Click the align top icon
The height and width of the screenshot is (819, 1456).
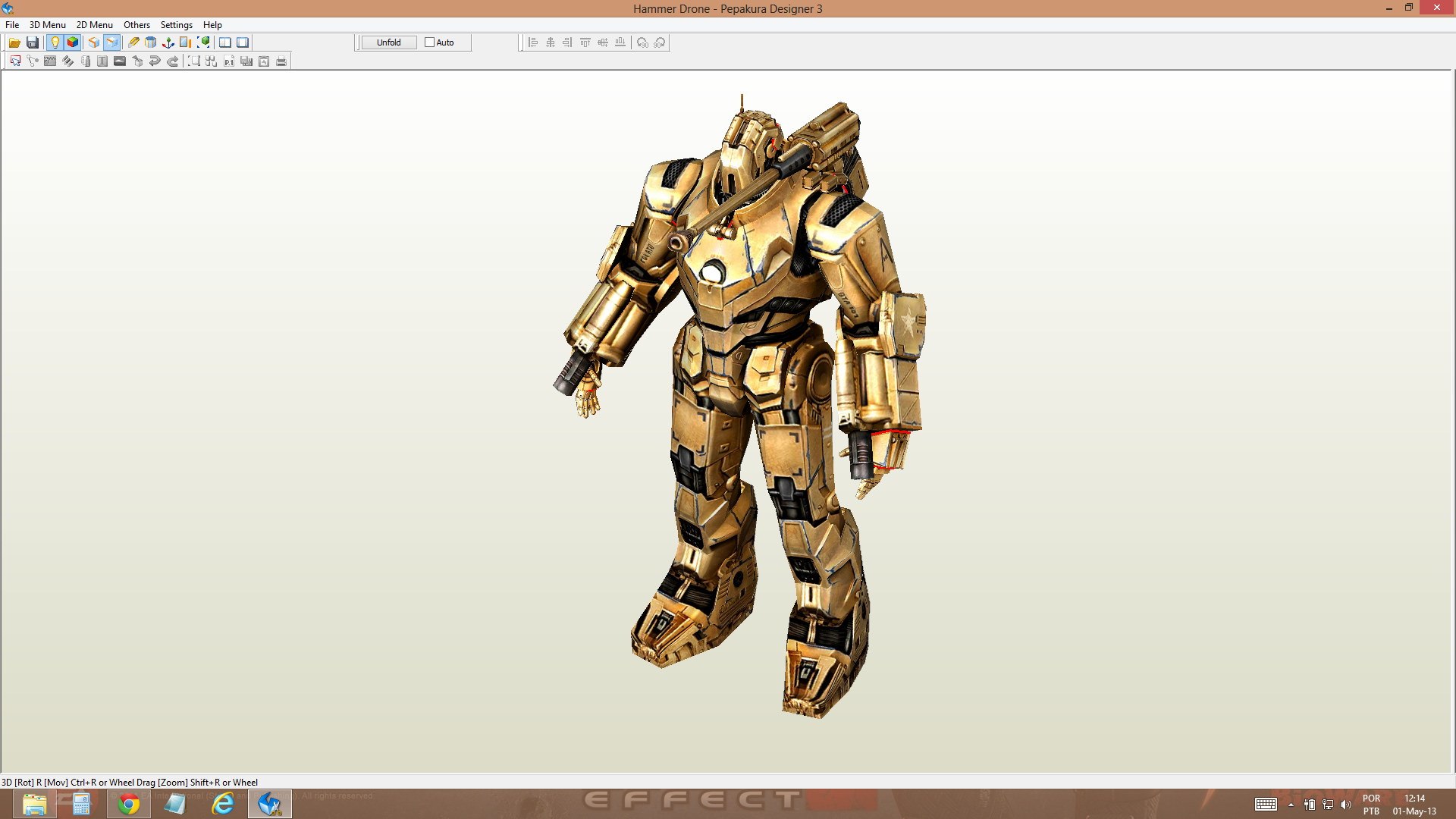(x=585, y=42)
